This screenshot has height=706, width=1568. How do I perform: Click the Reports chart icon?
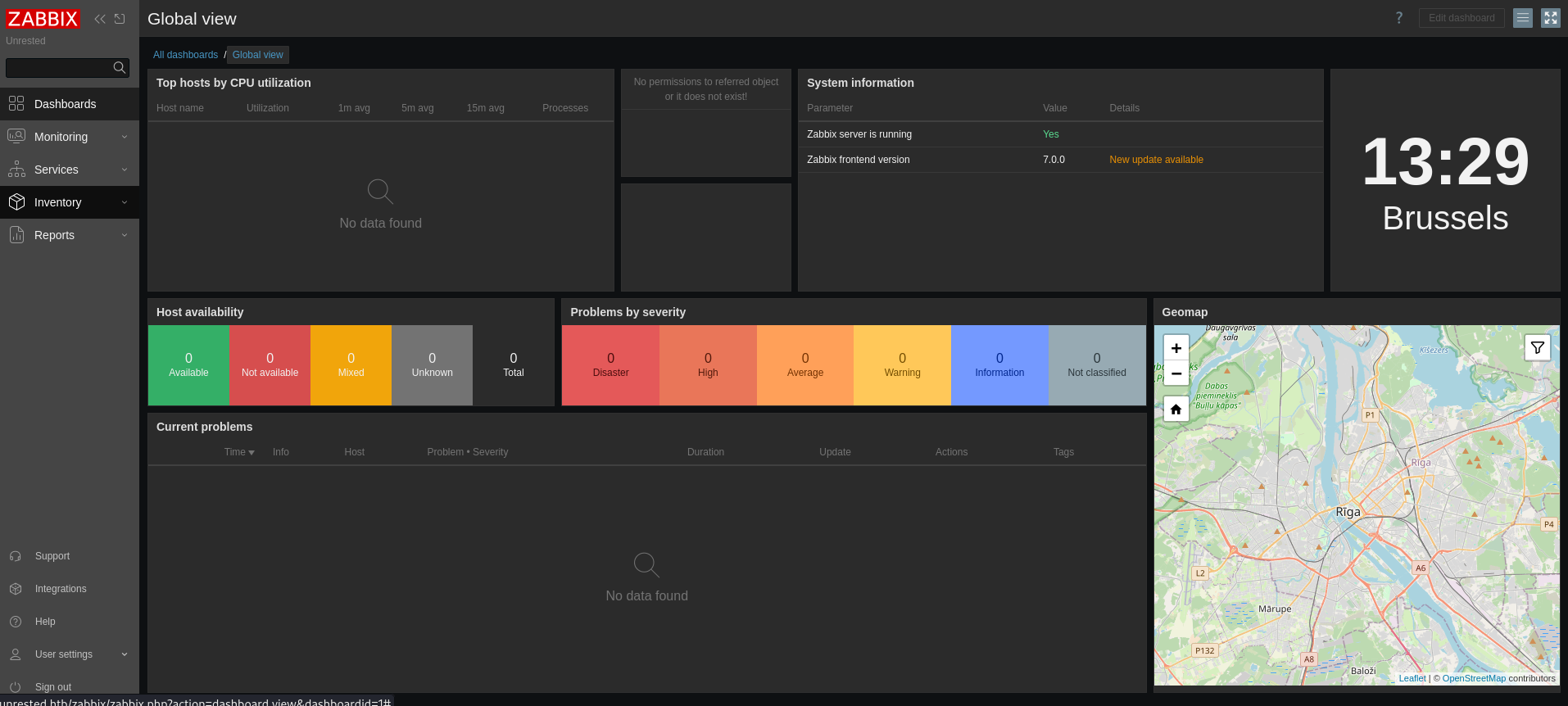(16, 235)
